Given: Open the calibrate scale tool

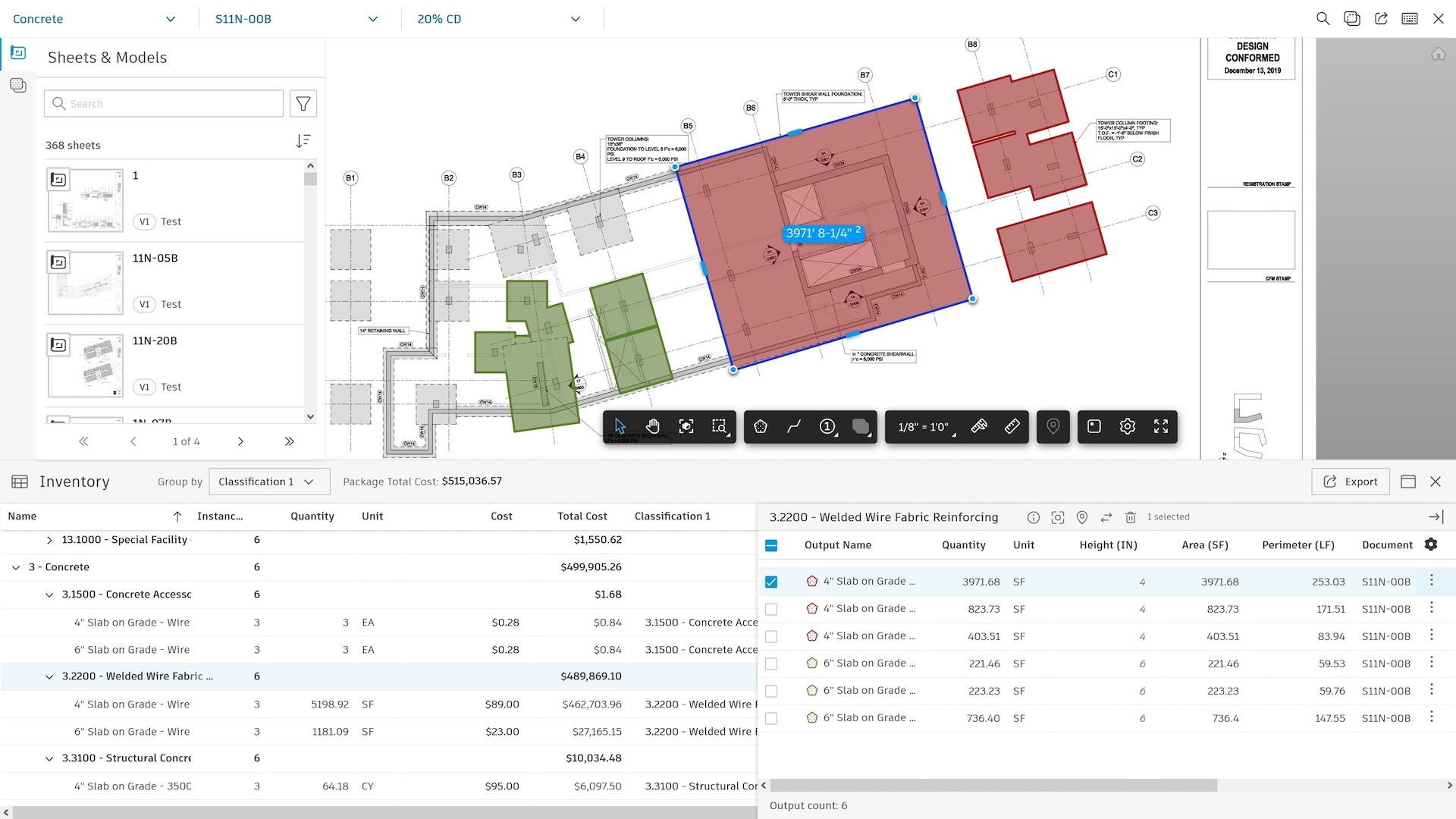Looking at the screenshot, I should (x=979, y=426).
